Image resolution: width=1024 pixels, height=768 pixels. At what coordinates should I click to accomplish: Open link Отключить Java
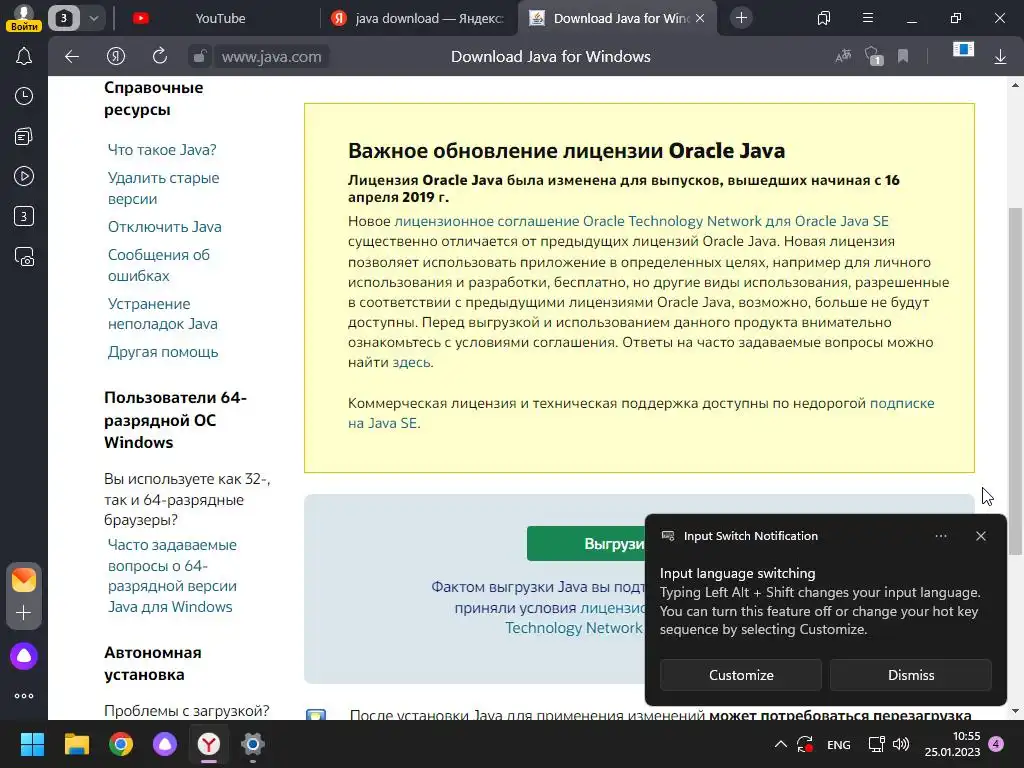click(165, 227)
